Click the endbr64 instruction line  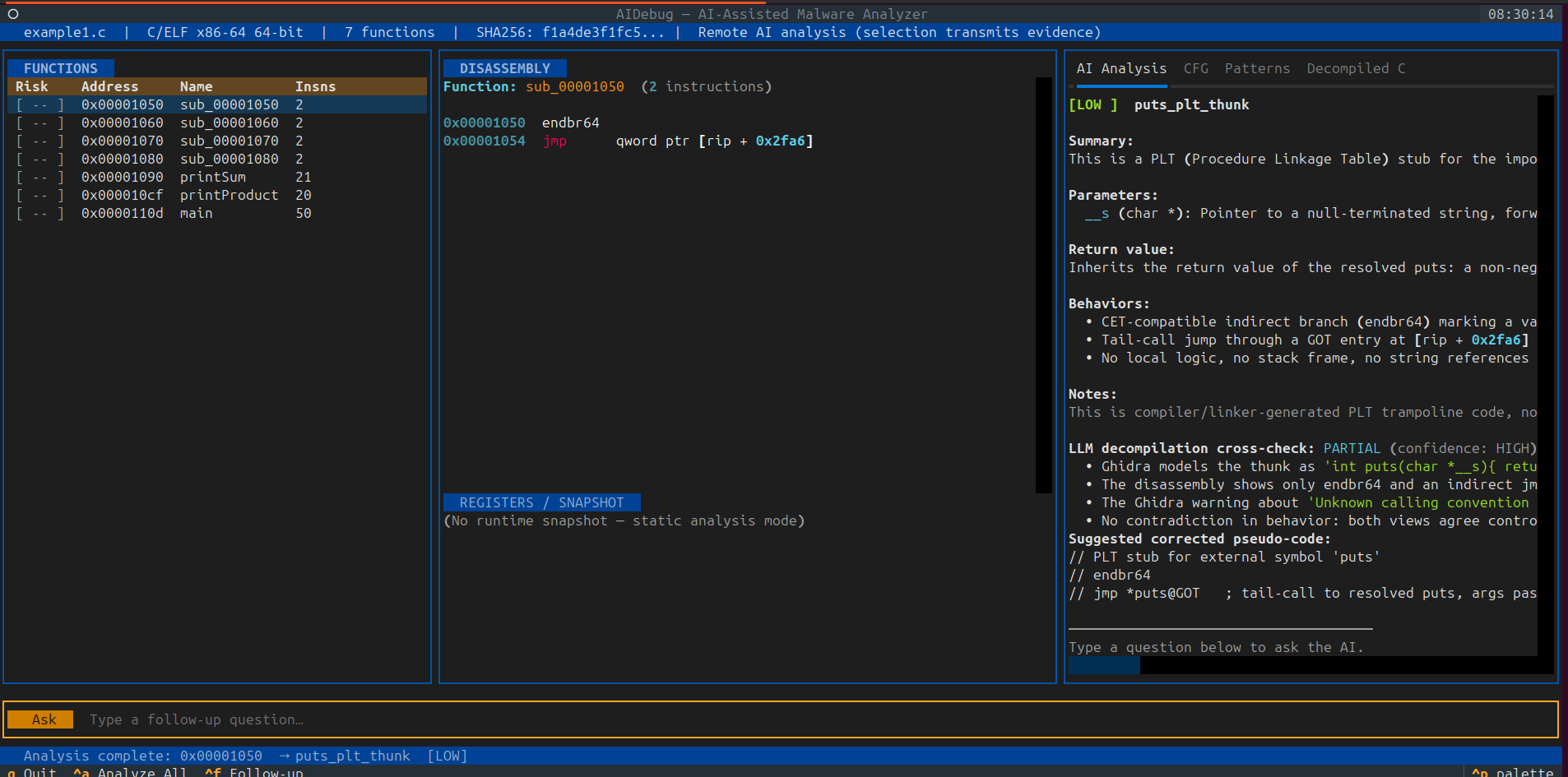tap(522, 123)
